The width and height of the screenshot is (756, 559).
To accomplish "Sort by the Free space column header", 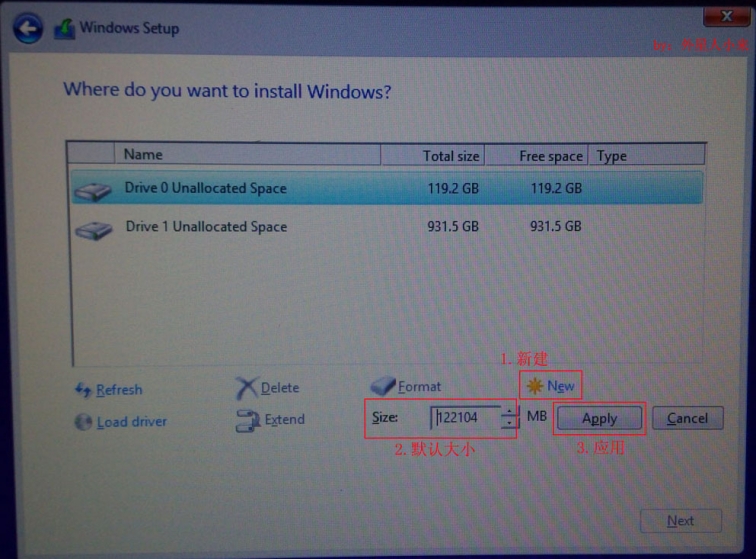I will point(537,155).
